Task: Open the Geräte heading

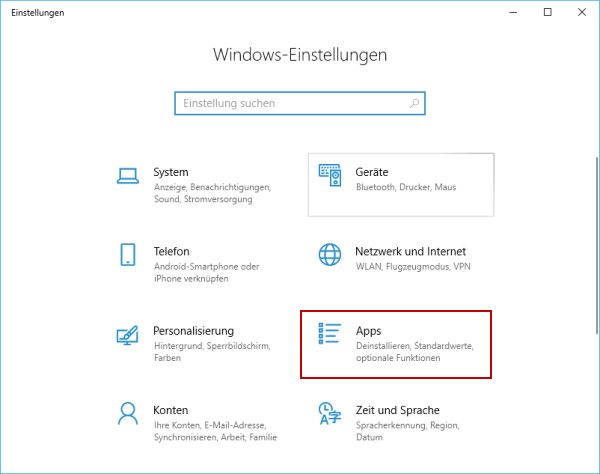Action: tap(372, 172)
